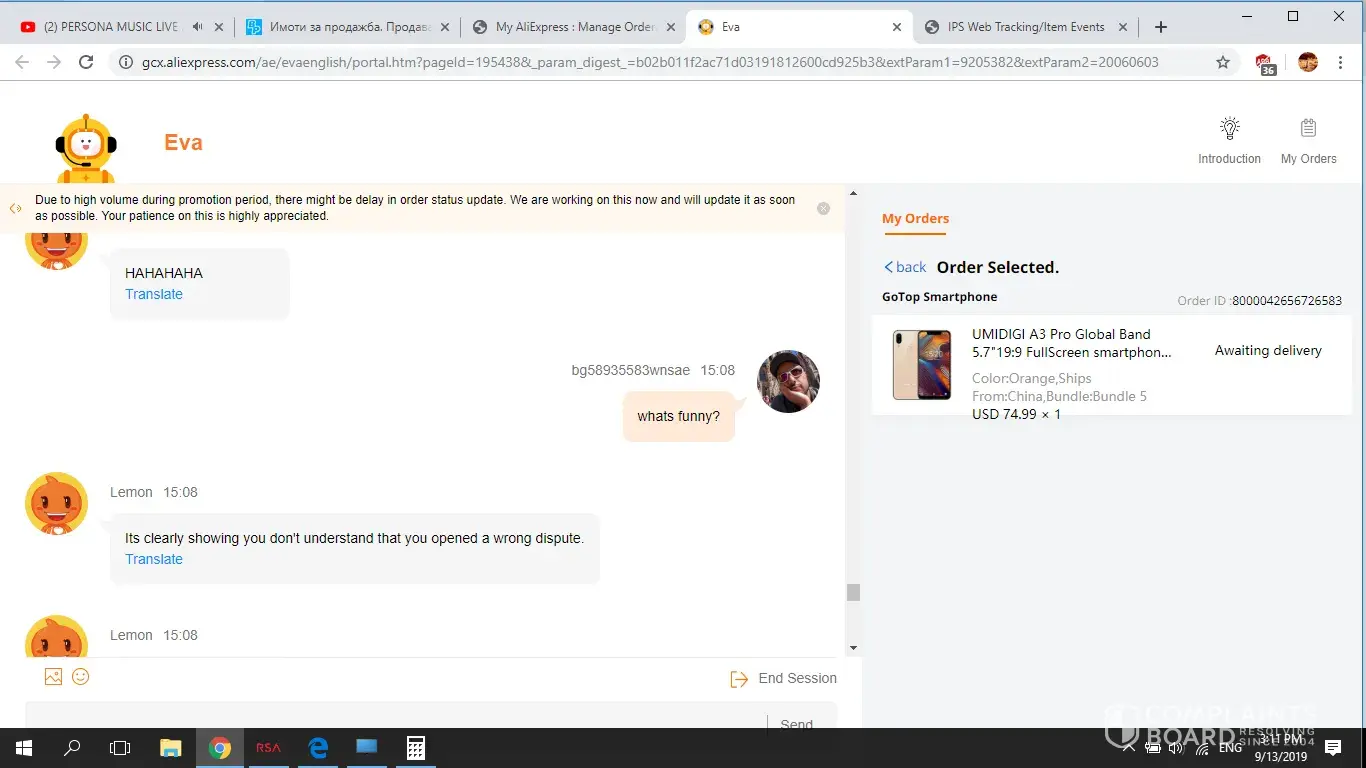This screenshot has height=768, width=1366.
Task: Go back to the orders list
Action: (905, 267)
